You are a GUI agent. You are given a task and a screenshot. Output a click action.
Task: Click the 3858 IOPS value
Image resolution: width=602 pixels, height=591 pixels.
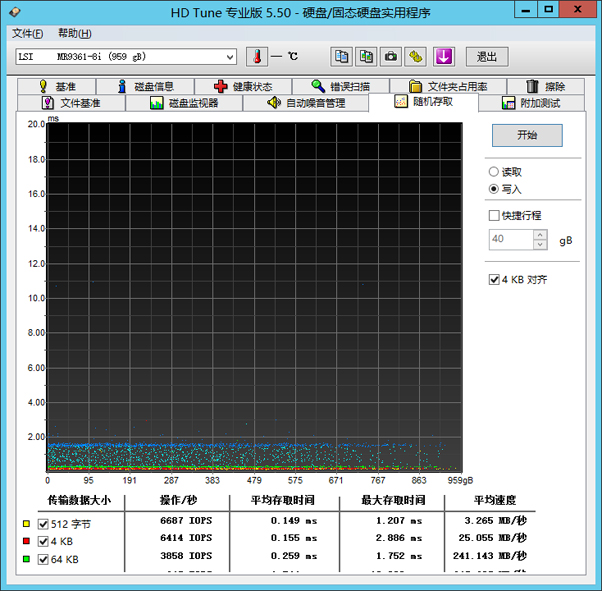[186, 556]
